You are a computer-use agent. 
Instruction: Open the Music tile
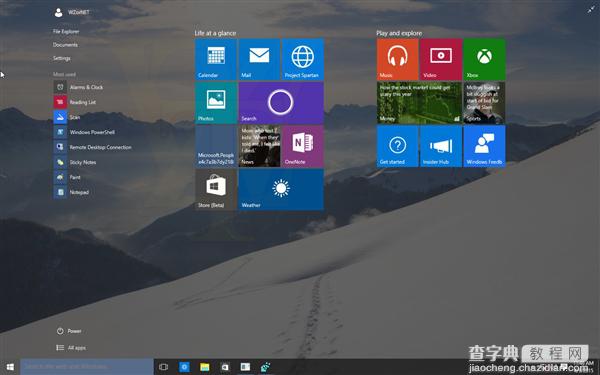pyautogui.click(x=398, y=59)
